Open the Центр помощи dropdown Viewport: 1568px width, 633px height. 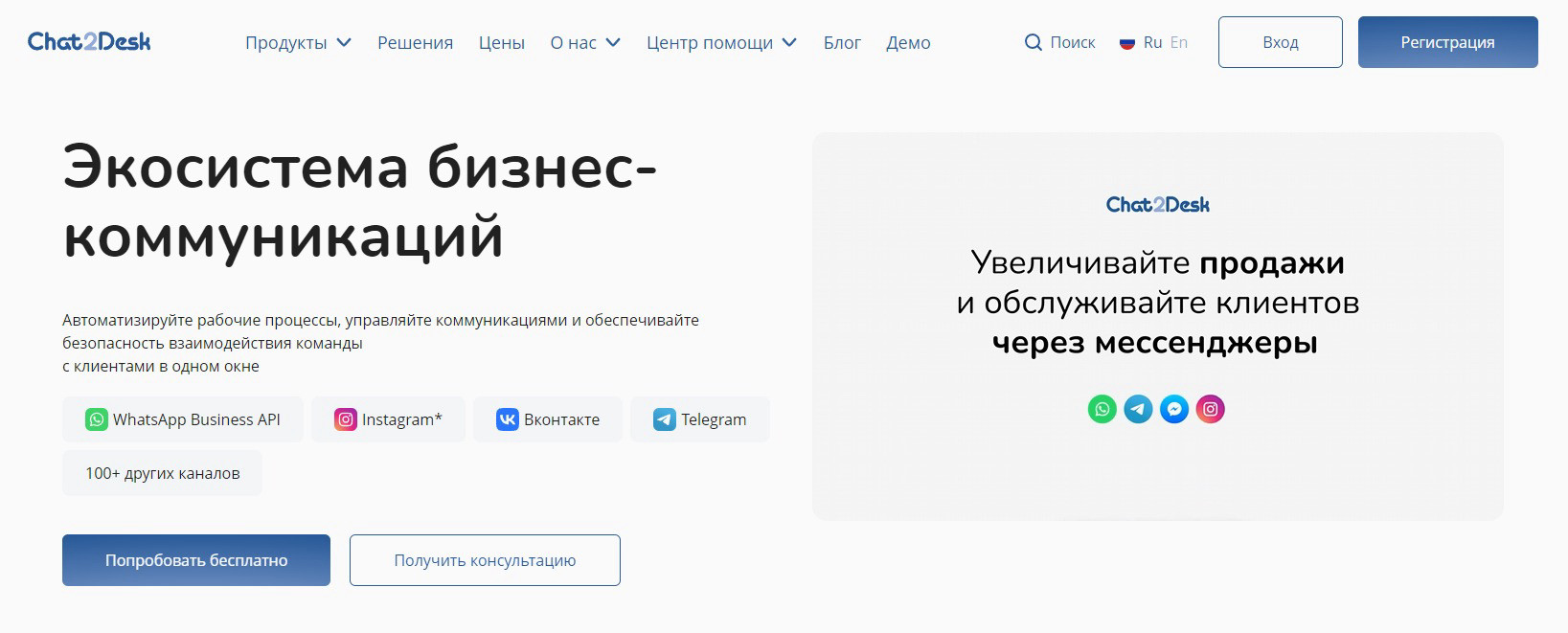coord(721,43)
